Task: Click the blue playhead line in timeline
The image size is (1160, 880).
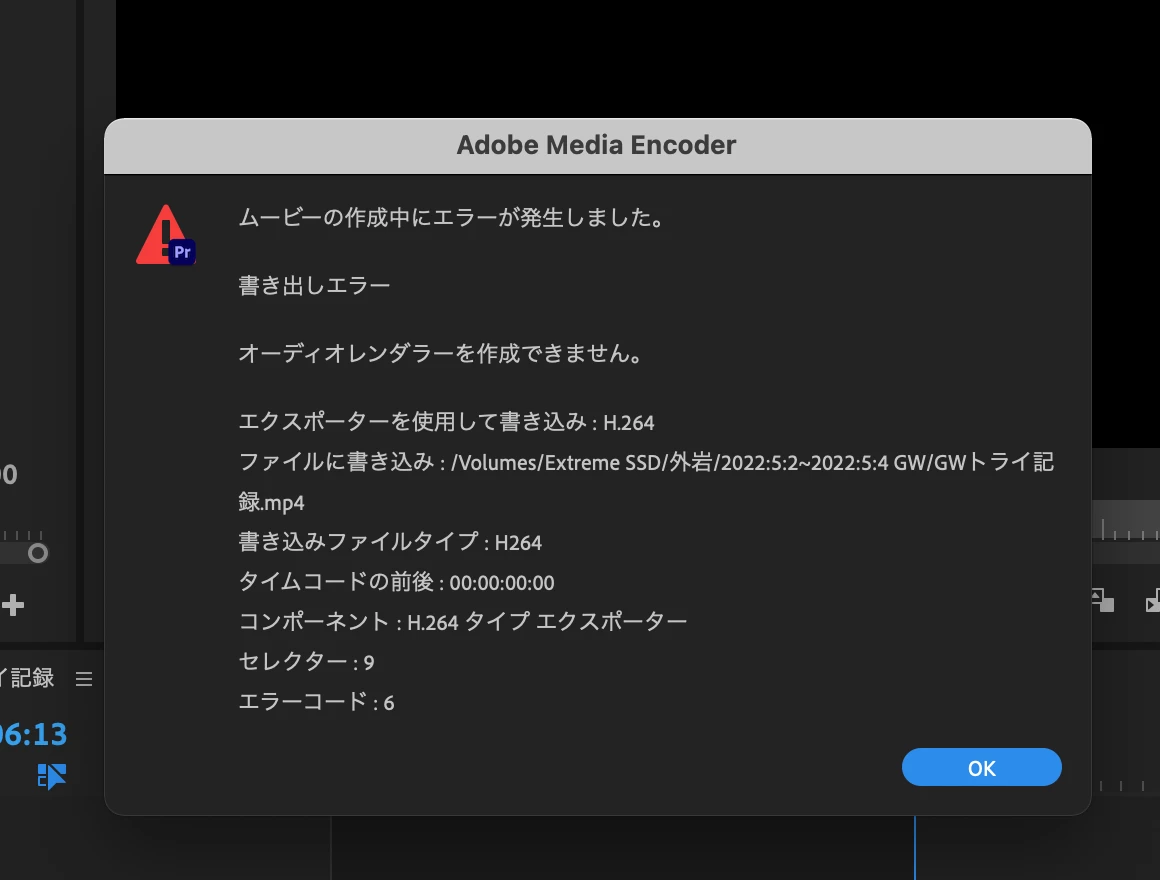Action: tap(914, 847)
